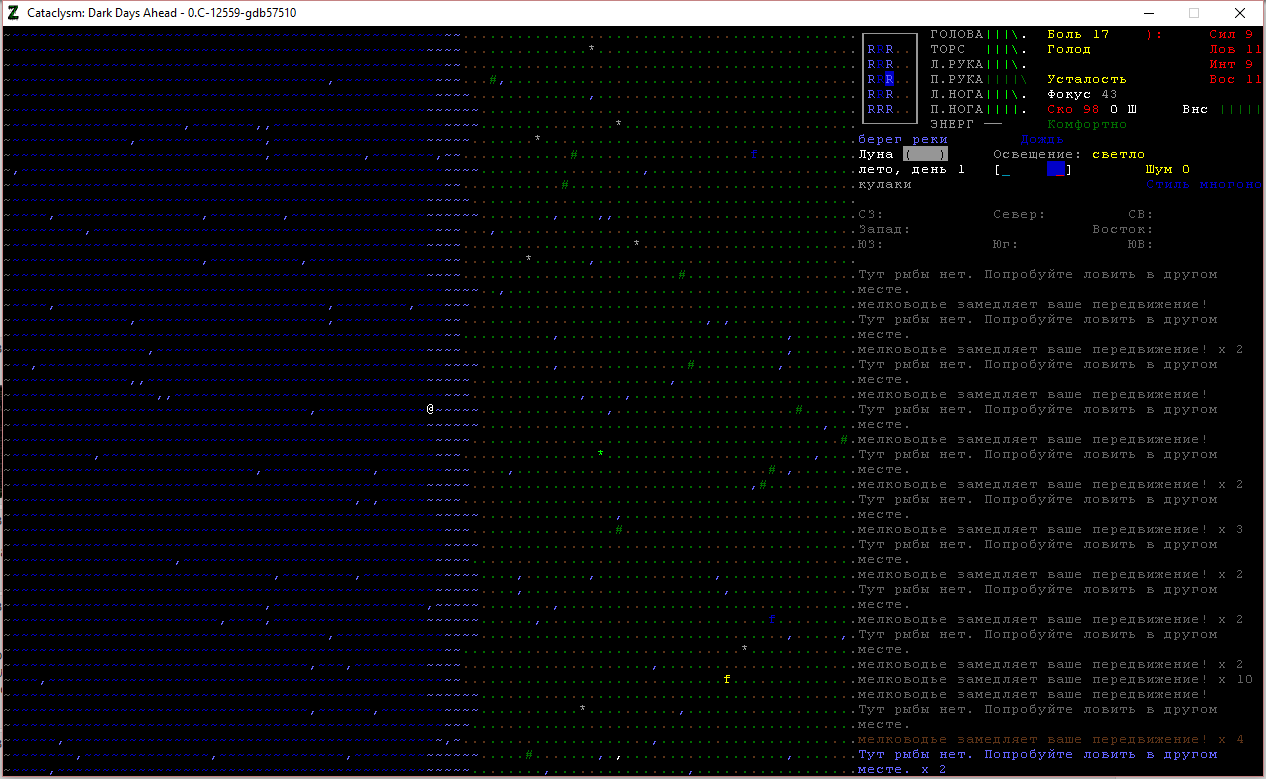Image resolution: width=1266 pixels, height=779 pixels.
Task: Click the 'Усталость' fatigue status
Action: tap(1087, 79)
